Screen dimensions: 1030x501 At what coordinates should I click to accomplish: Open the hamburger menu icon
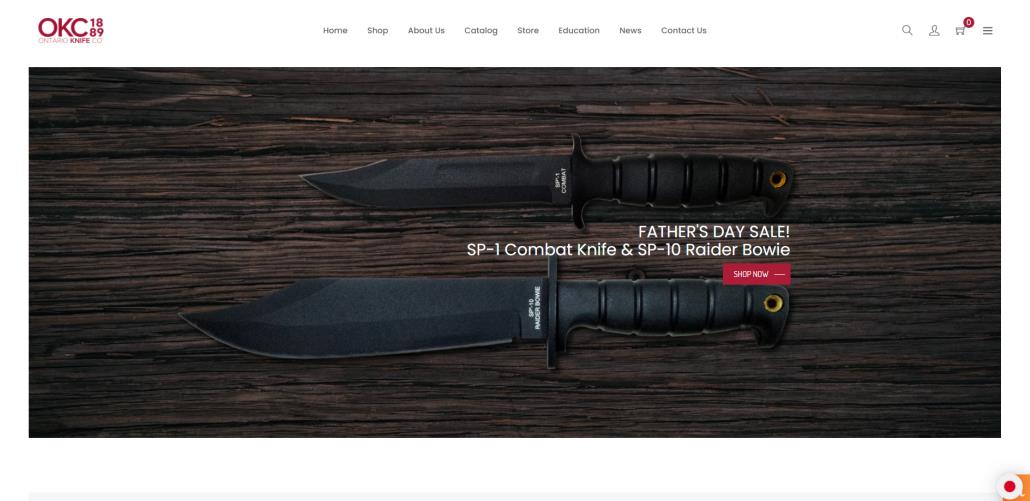[x=987, y=30]
